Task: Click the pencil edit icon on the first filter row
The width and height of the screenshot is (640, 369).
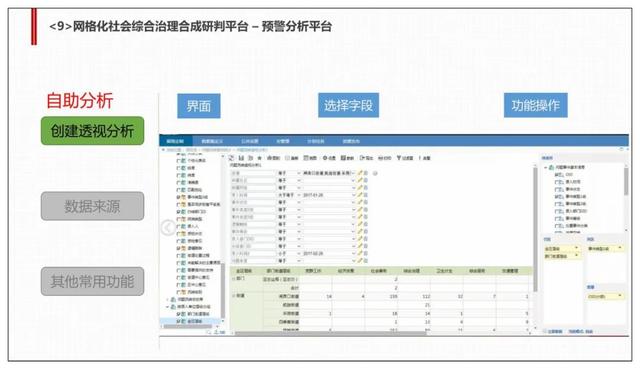Action: click(x=360, y=173)
